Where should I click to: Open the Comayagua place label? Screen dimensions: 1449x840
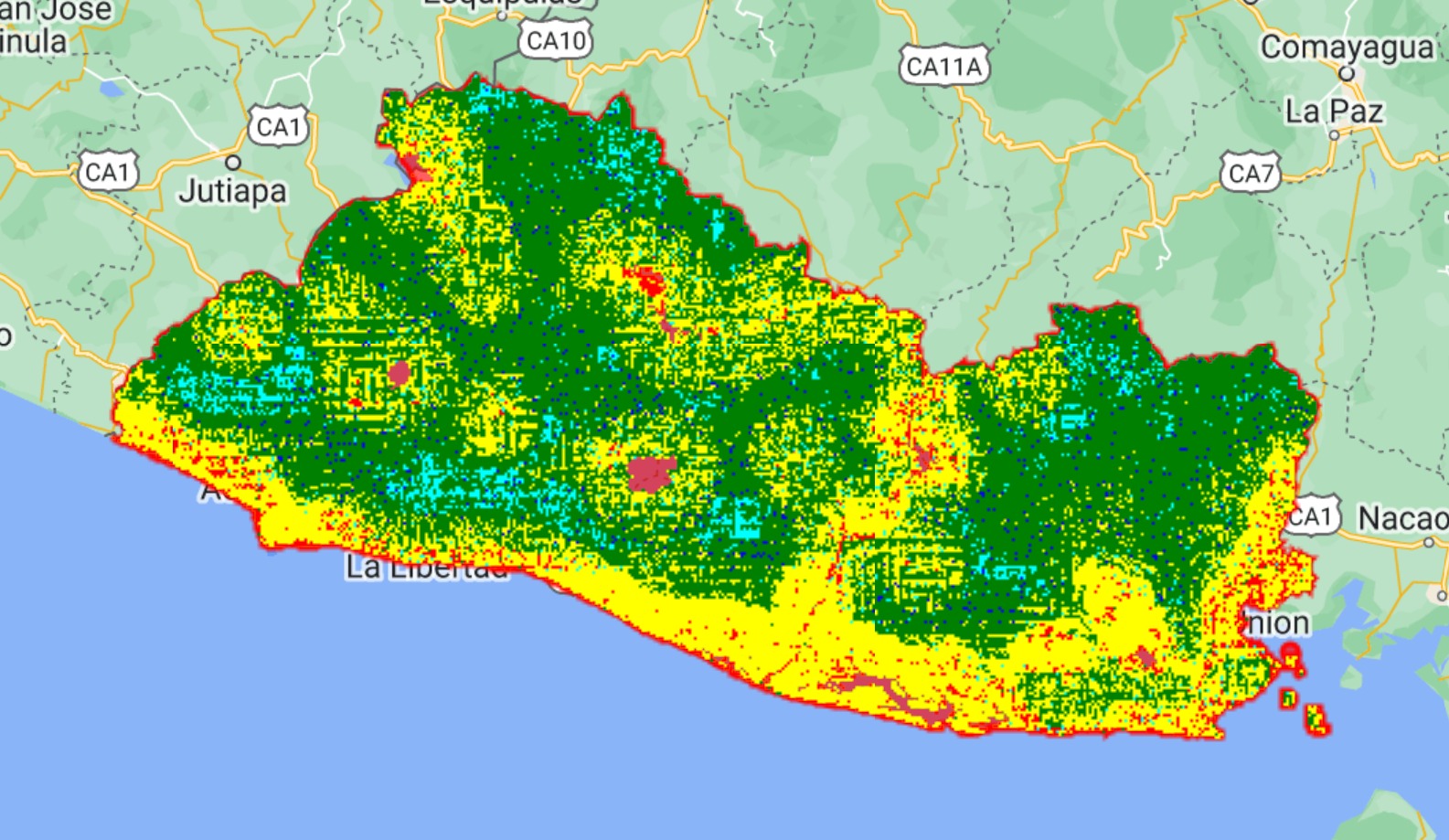click(x=1346, y=48)
